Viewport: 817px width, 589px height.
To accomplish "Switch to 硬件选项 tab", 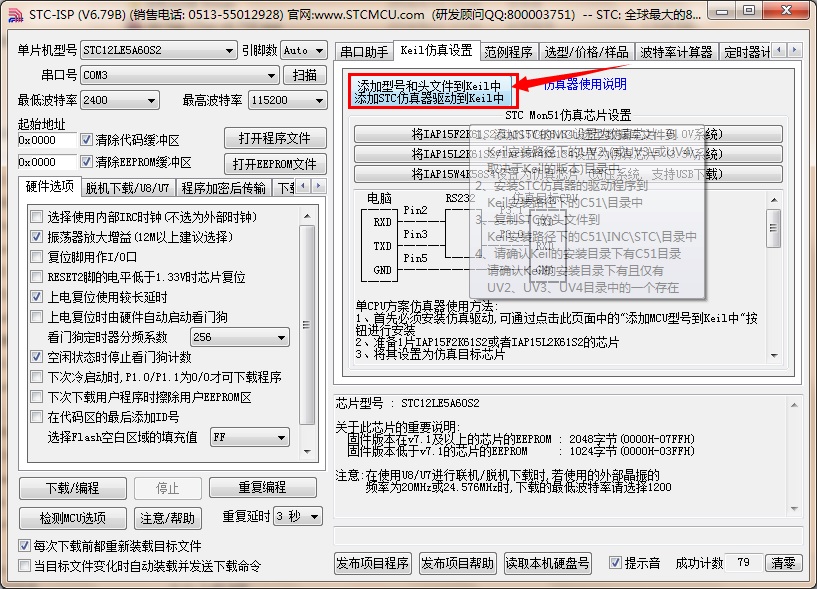I will [x=49, y=187].
